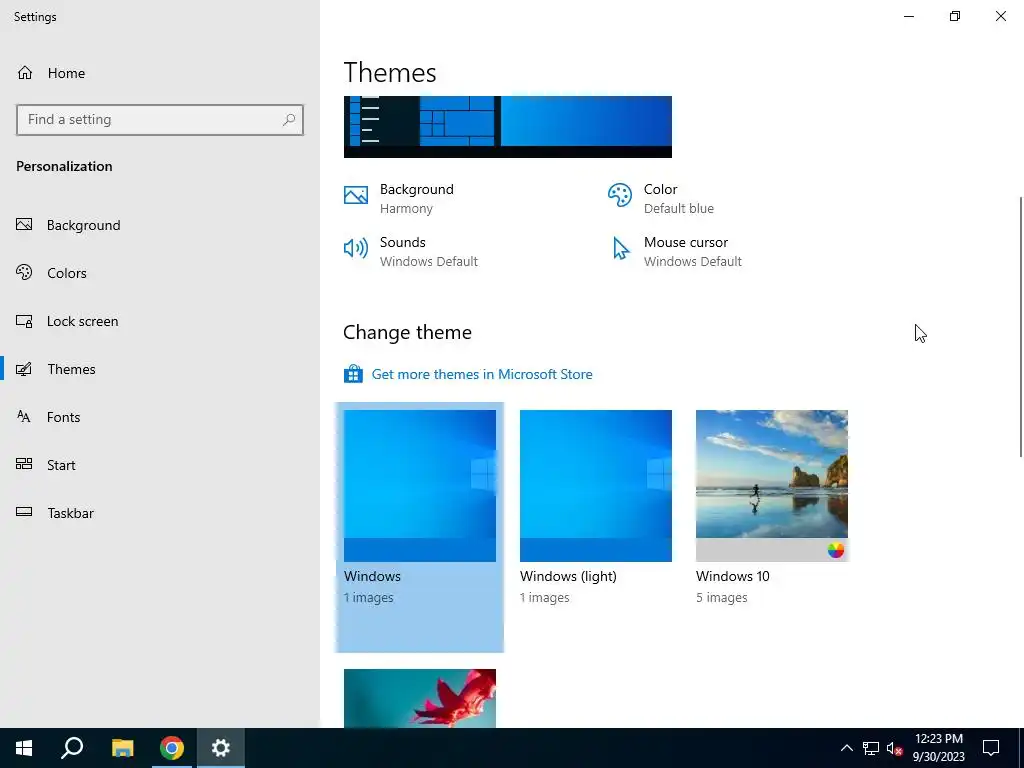Screen dimensions: 1024x768
Task: Click the Microsoft Store bag icon
Action: pos(353,374)
